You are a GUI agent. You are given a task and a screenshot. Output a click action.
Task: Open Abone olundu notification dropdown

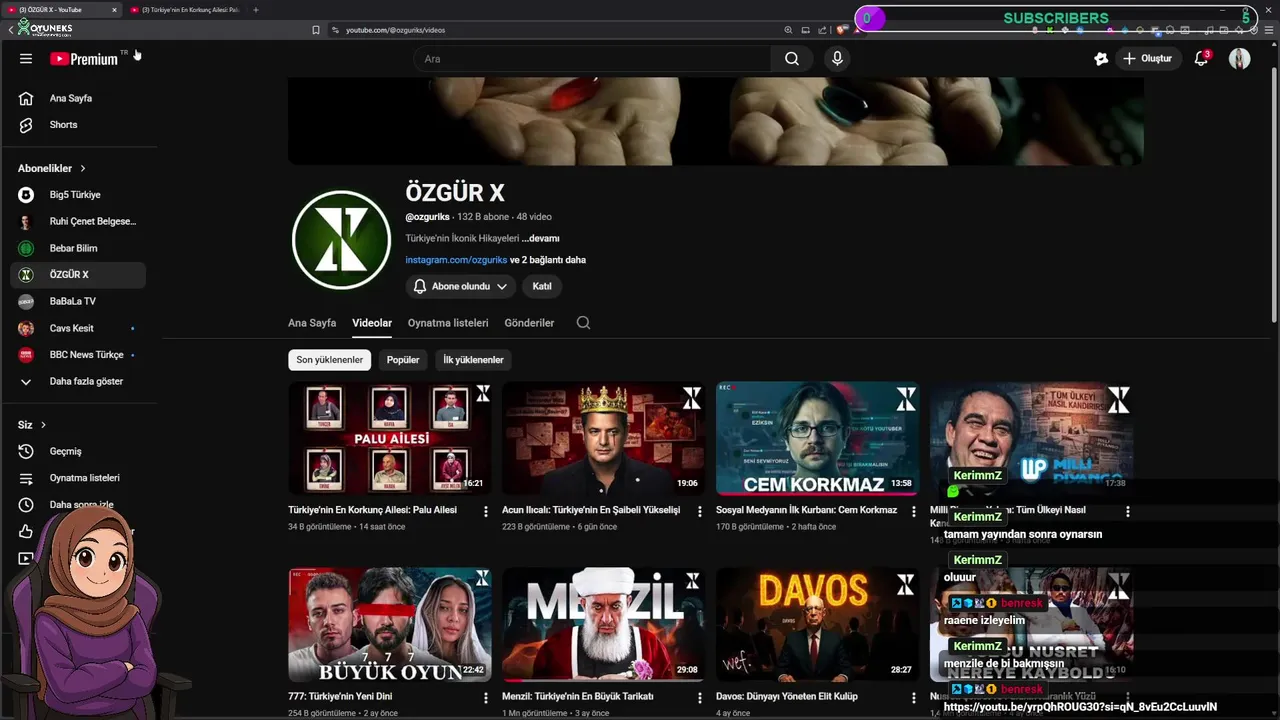461,286
